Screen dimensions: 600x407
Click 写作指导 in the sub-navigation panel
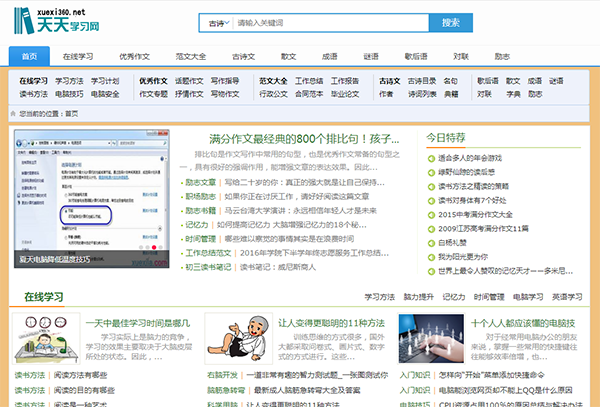click(x=225, y=81)
